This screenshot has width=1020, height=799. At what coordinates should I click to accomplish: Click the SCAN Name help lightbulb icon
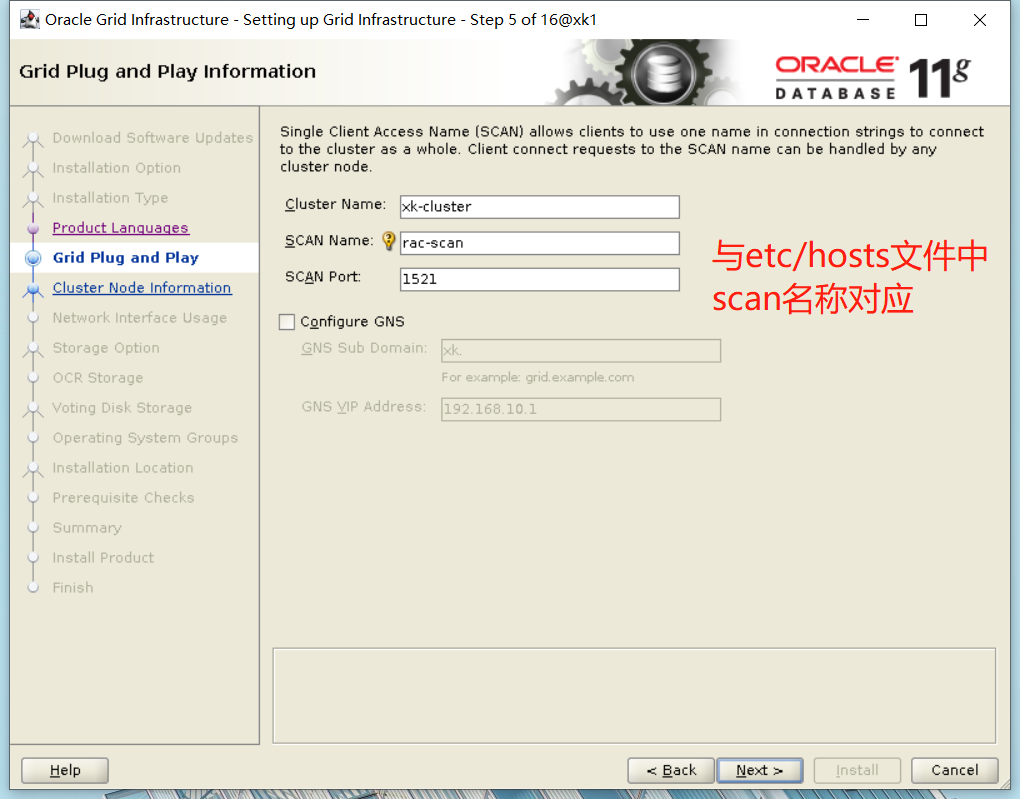388,241
